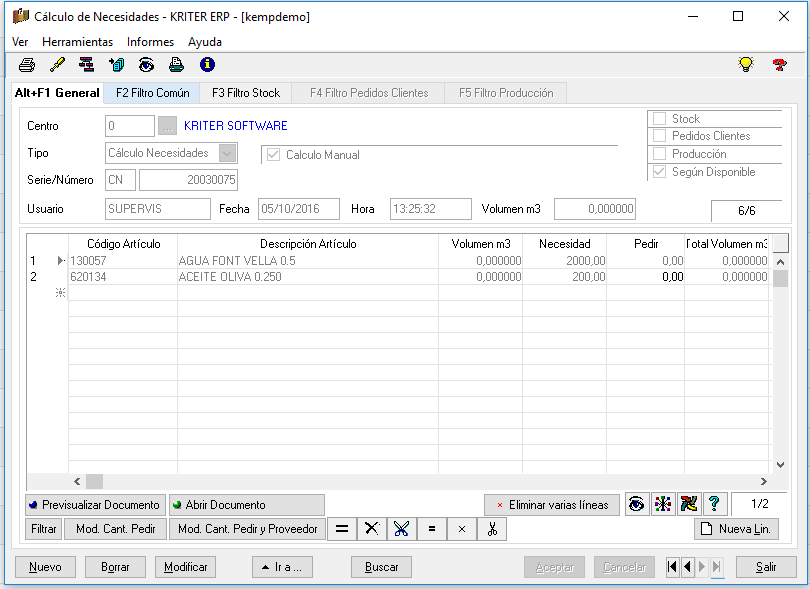Screen dimensions: 810x589
Task: Click the Centro lookup ellipsis button
Action: 167,126
